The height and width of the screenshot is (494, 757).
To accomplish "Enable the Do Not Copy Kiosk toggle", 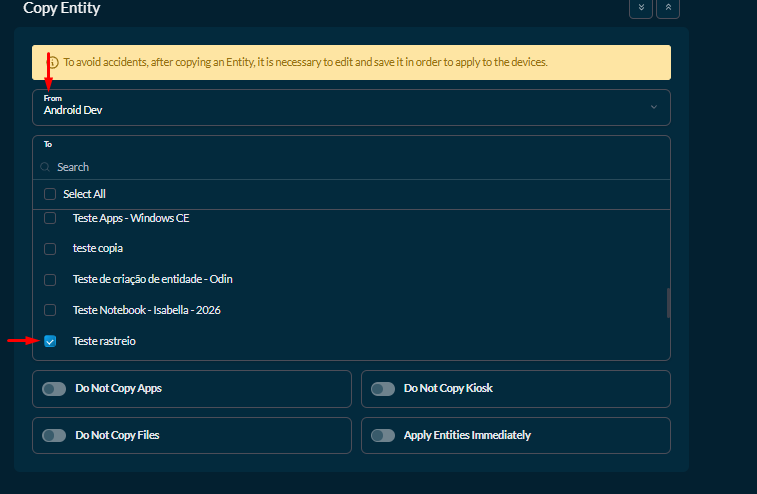I will point(383,389).
